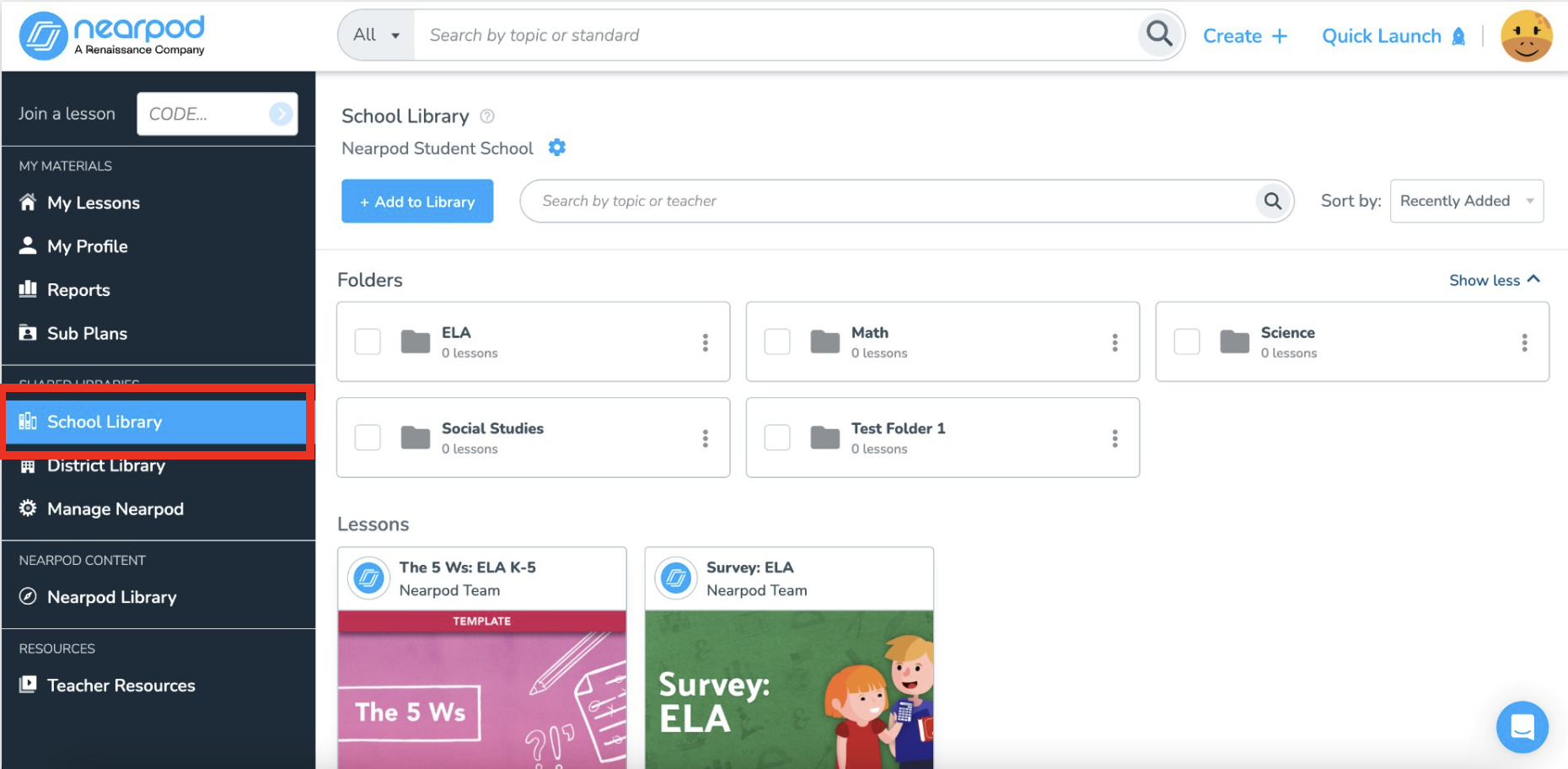
Task: Open the Social Studies folder icon
Action: pyautogui.click(x=415, y=438)
